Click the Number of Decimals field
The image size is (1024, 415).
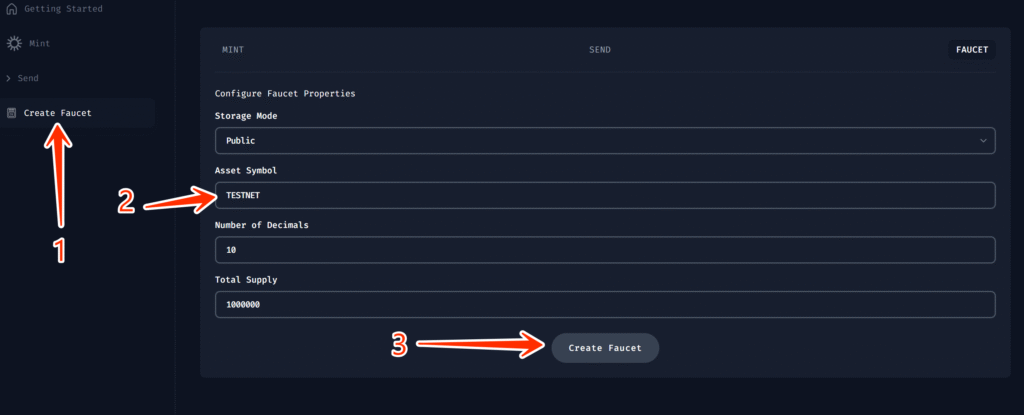(605, 250)
